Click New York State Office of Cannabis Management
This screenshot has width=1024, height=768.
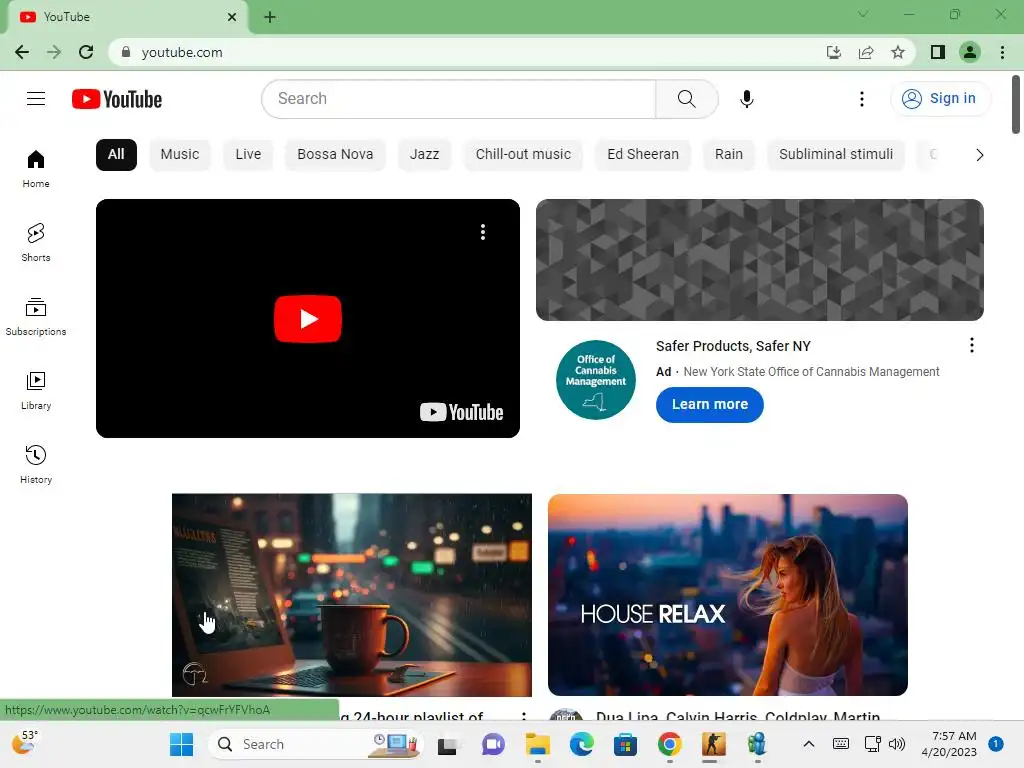coord(811,372)
